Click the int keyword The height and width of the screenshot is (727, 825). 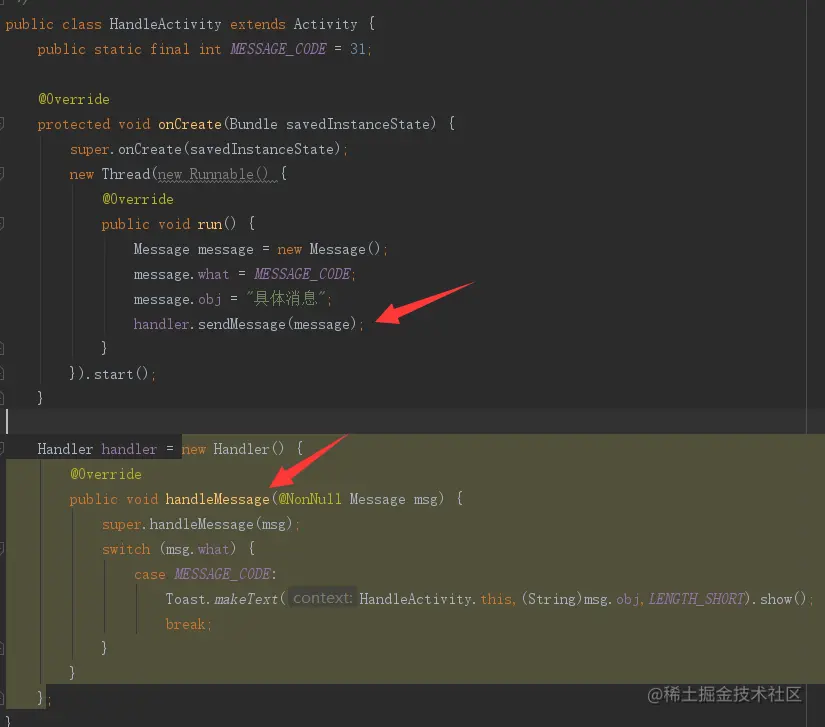click(x=210, y=49)
